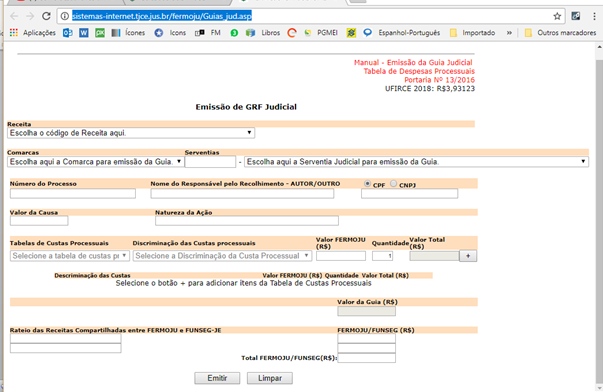Open the green bookmark icon after Word
Image resolution: width=603 pixels, height=392 pixels.
(x=100, y=33)
